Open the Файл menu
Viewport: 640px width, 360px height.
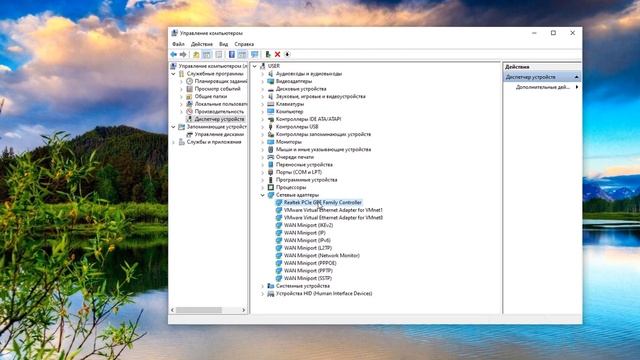click(178, 44)
